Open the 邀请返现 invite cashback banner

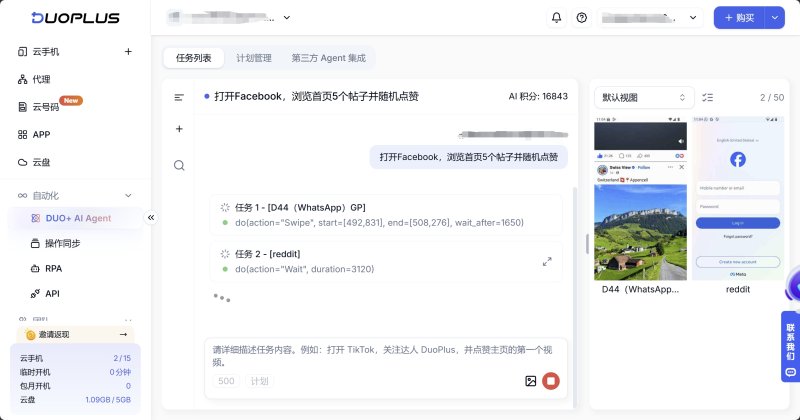pos(75,334)
